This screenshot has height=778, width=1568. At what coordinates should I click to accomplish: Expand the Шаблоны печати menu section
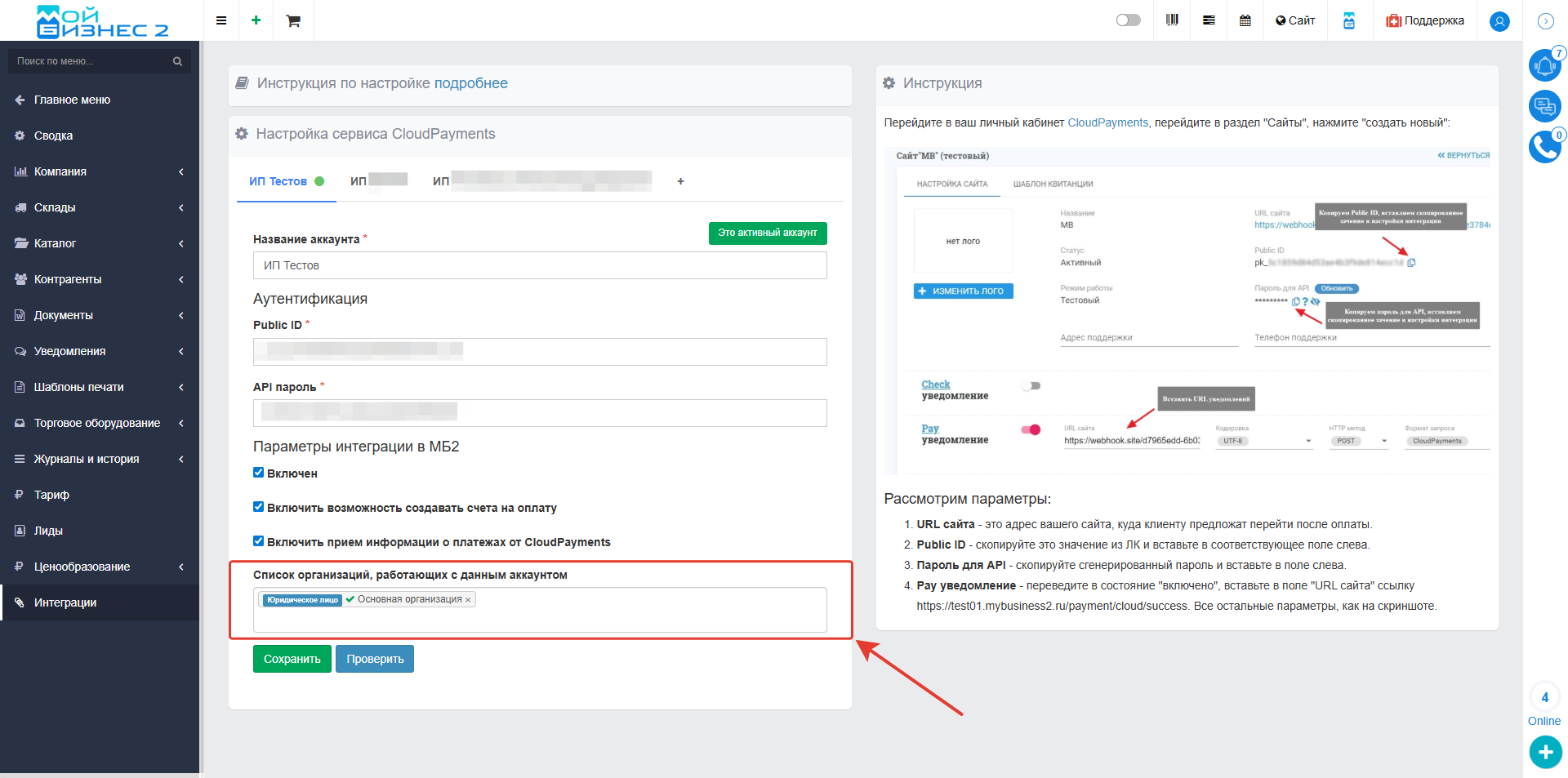(100, 387)
